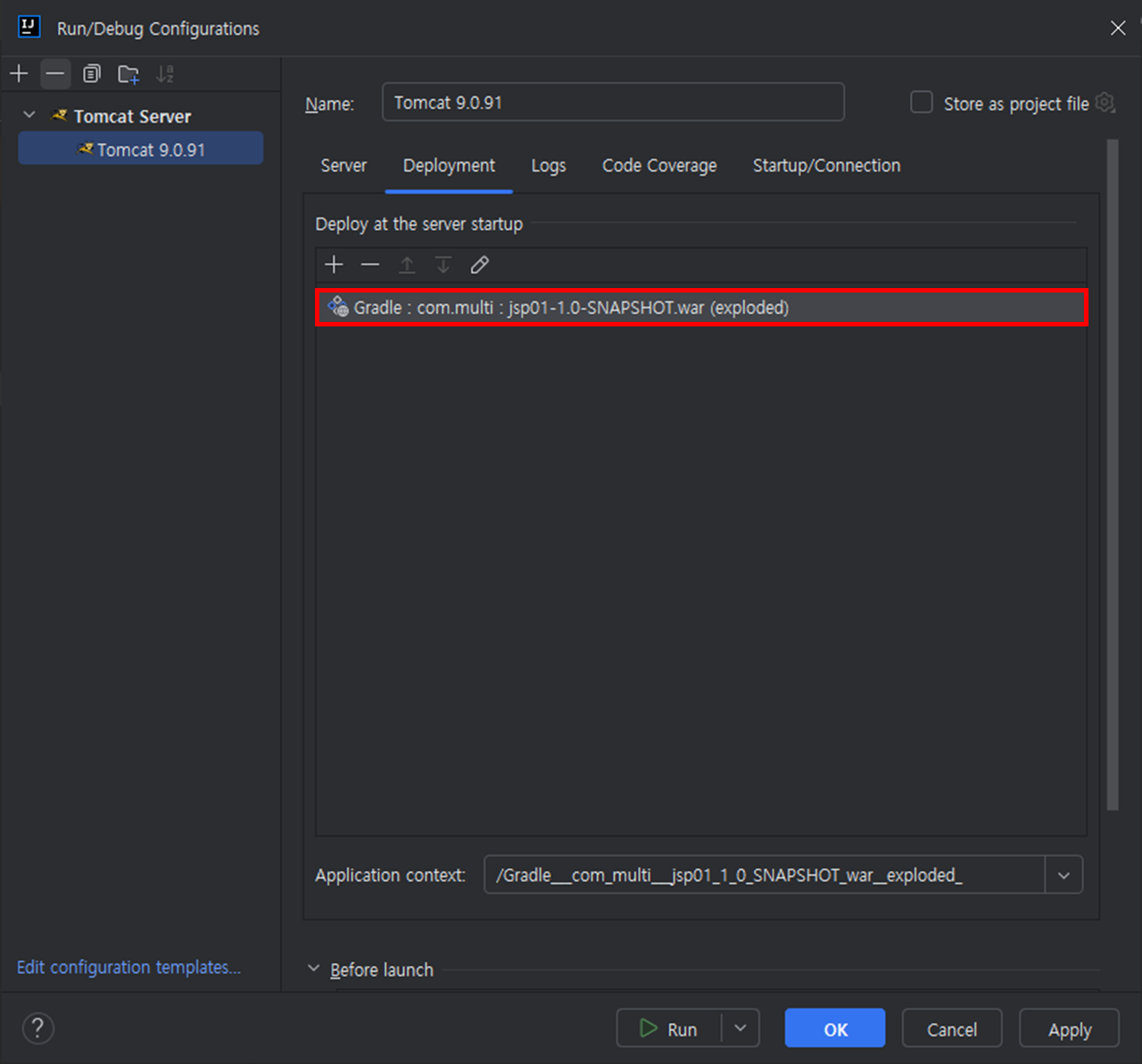1142x1064 pixels.
Task: Open Edit configuration templates link
Action: click(128, 968)
